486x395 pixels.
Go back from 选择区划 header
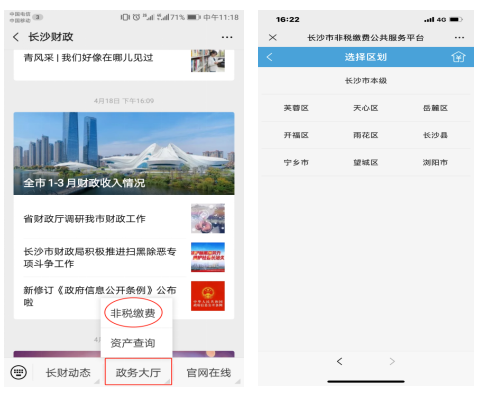pyautogui.click(x=270, y=57)
